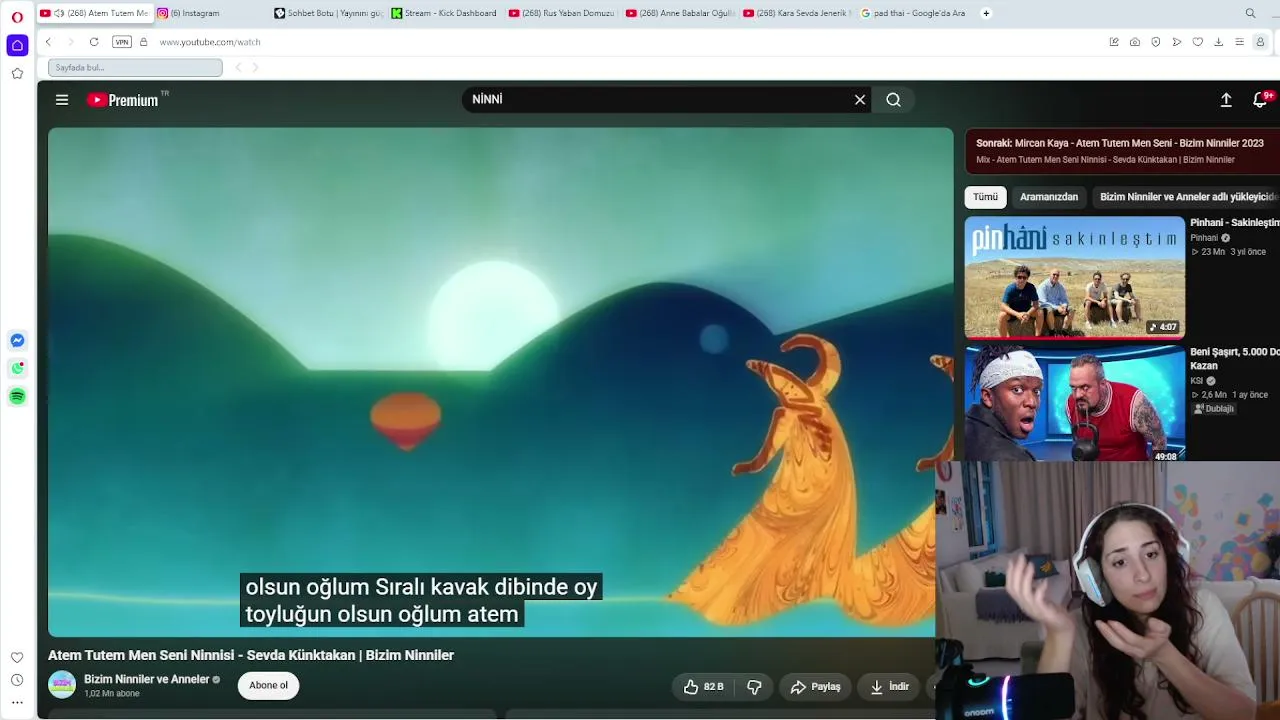Open Bizim Ninniler ve Anneler channel name

(x=146, y=679)
